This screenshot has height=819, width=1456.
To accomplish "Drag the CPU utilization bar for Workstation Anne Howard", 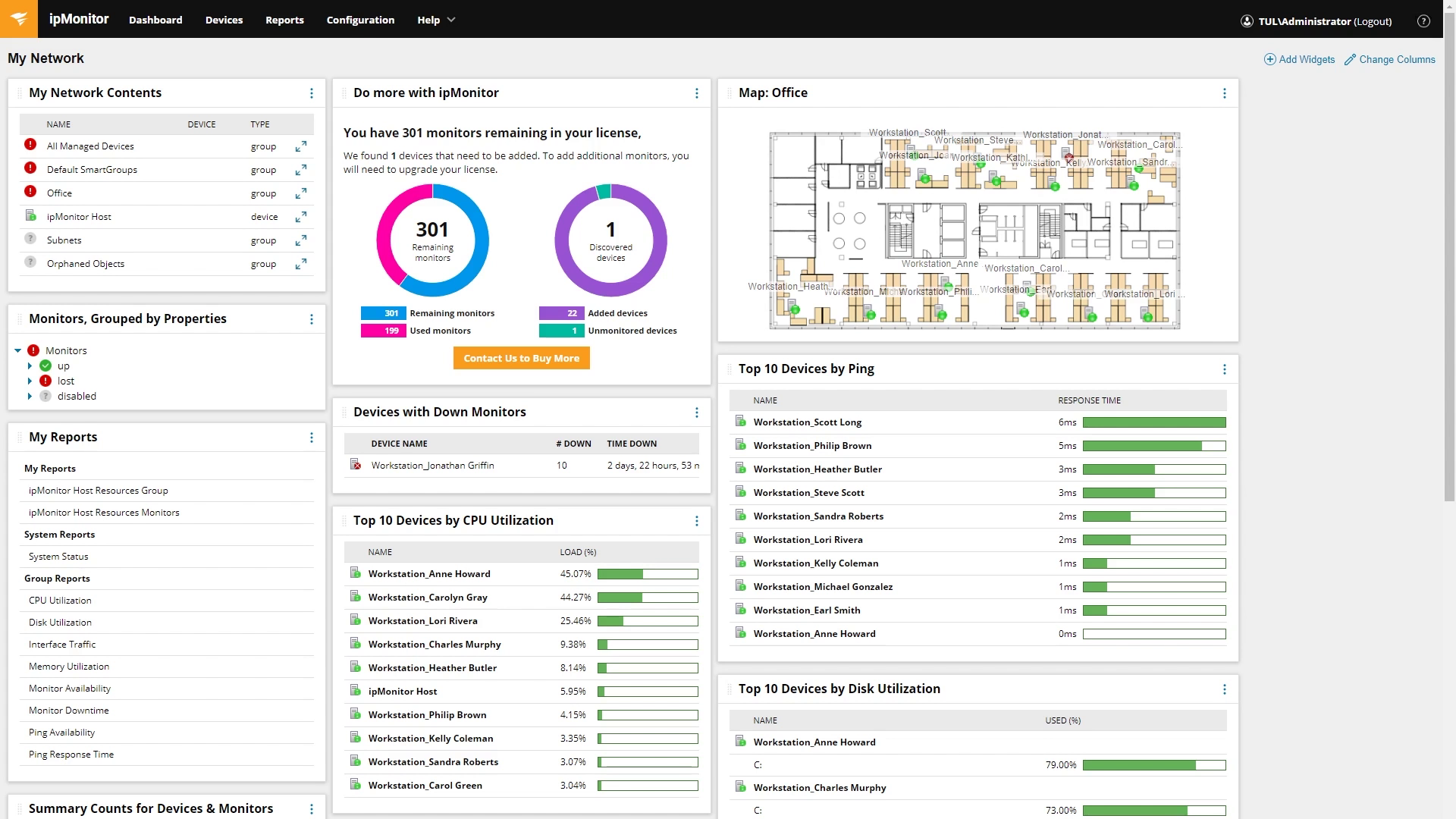I will coord(648,573).
